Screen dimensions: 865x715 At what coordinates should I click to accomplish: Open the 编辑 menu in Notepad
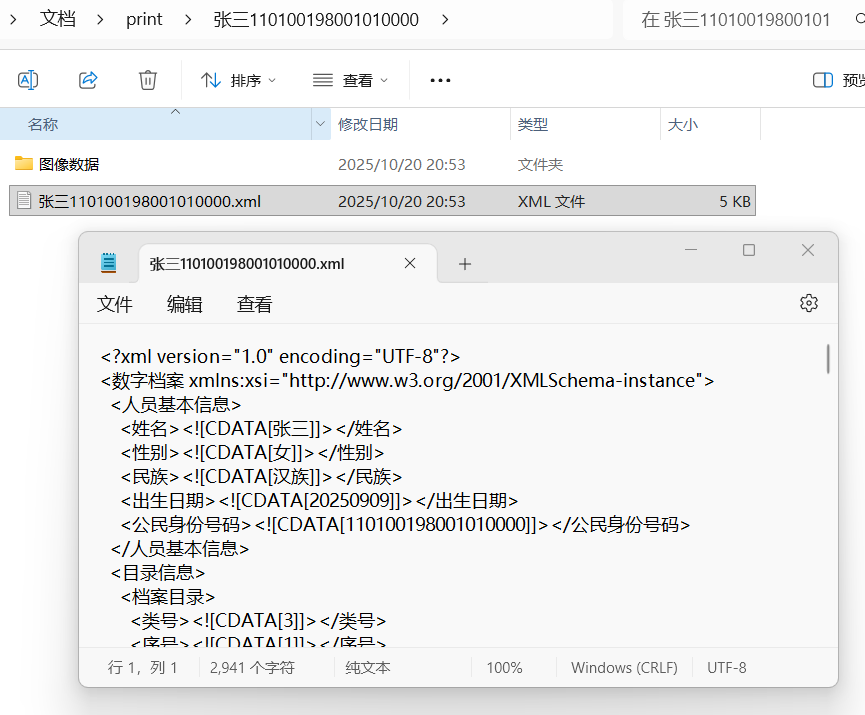coord(184,304)
